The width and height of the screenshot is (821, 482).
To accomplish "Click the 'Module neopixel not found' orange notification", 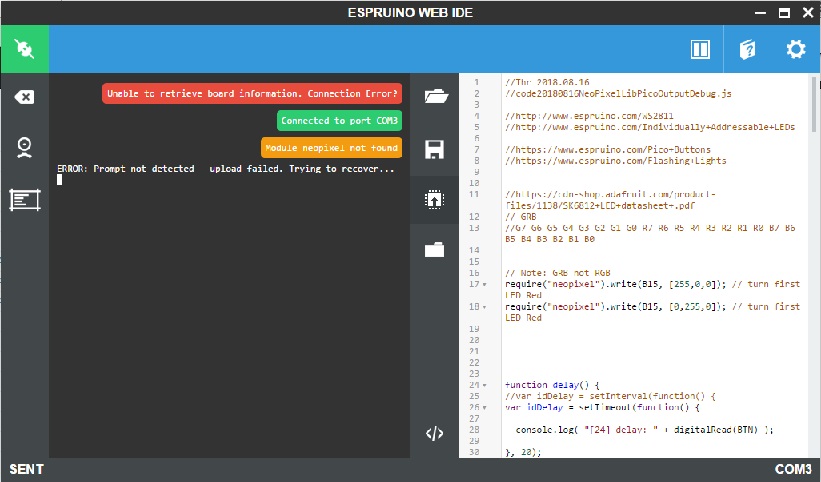I will point(331,148).
